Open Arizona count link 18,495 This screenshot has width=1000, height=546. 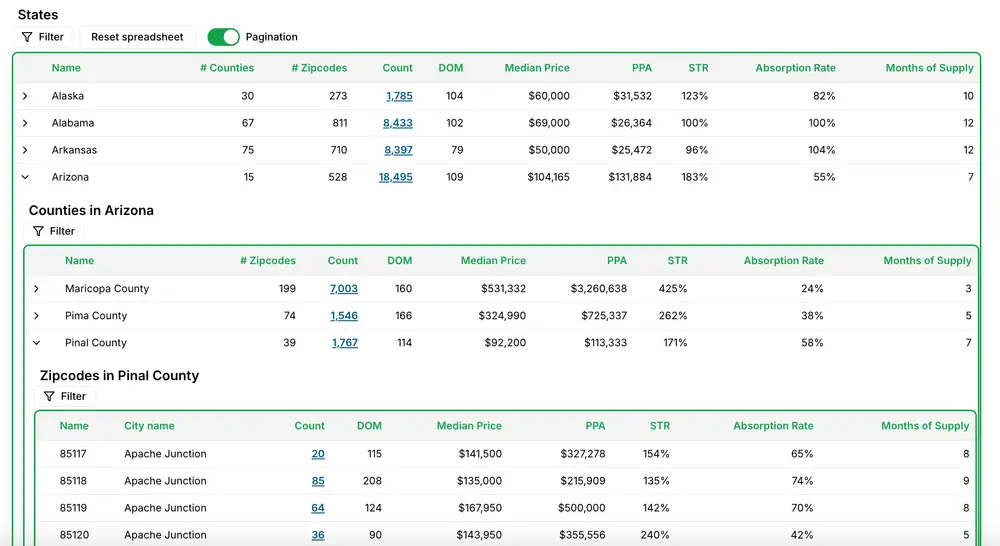click(395, 177)
